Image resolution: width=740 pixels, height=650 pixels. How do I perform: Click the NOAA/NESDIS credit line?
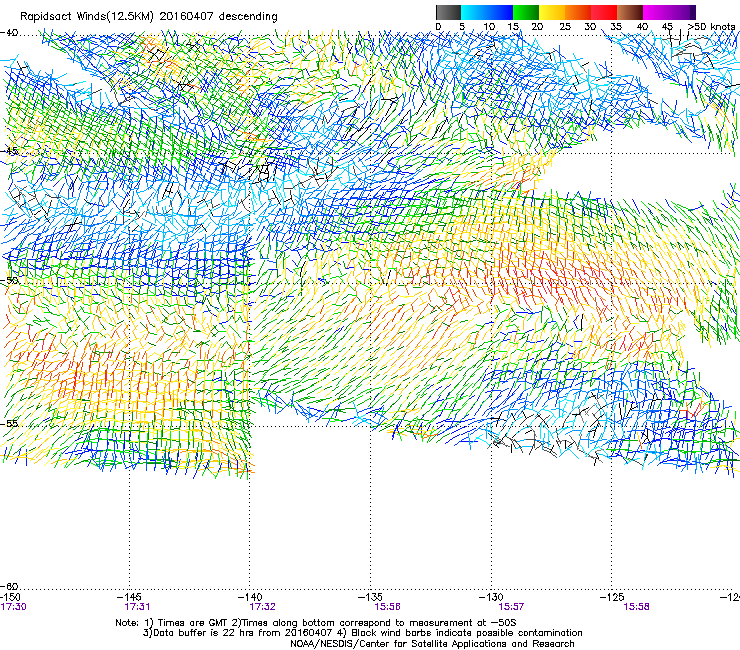[x=432, y=644]
